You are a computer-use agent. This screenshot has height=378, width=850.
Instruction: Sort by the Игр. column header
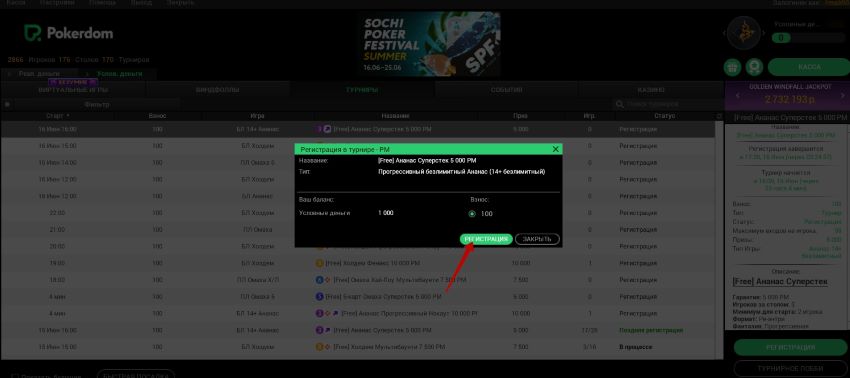[589, 116]
